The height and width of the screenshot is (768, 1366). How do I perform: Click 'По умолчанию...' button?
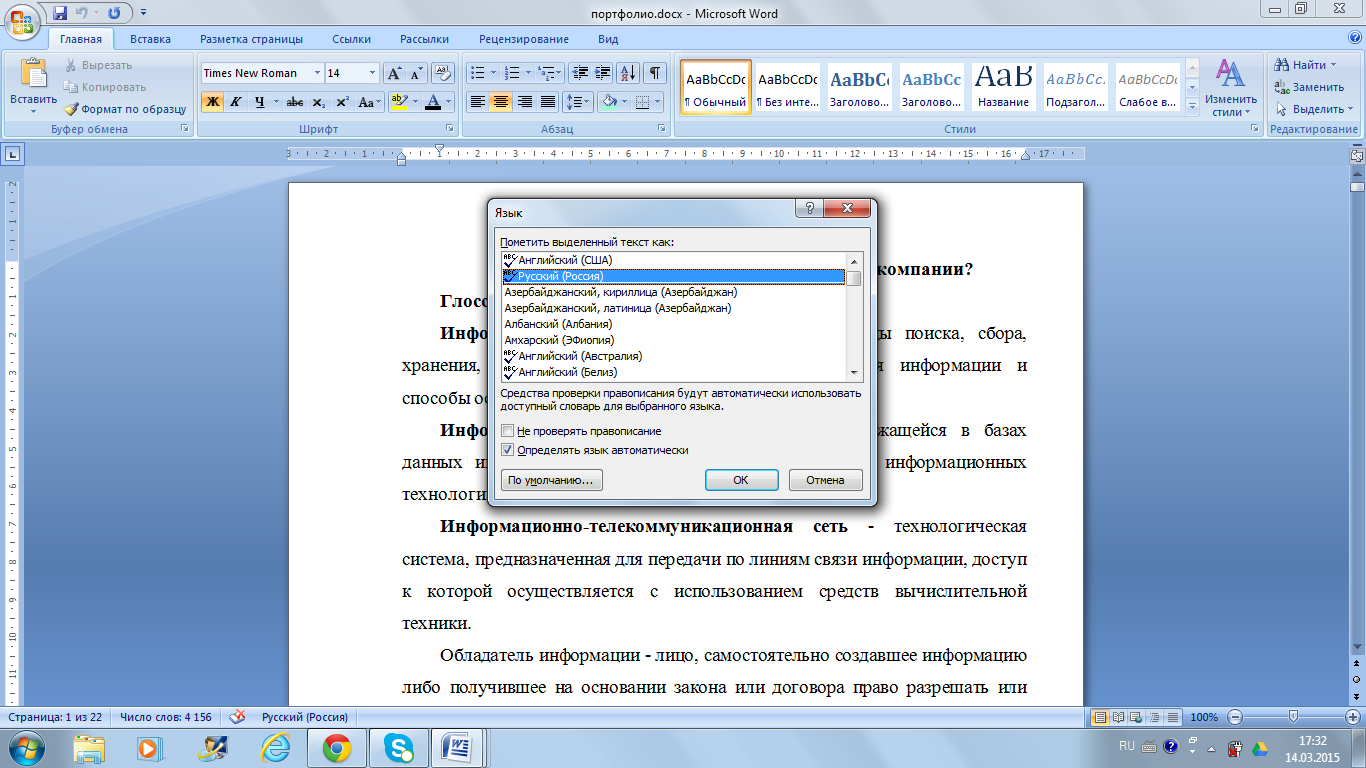point(551,480)
